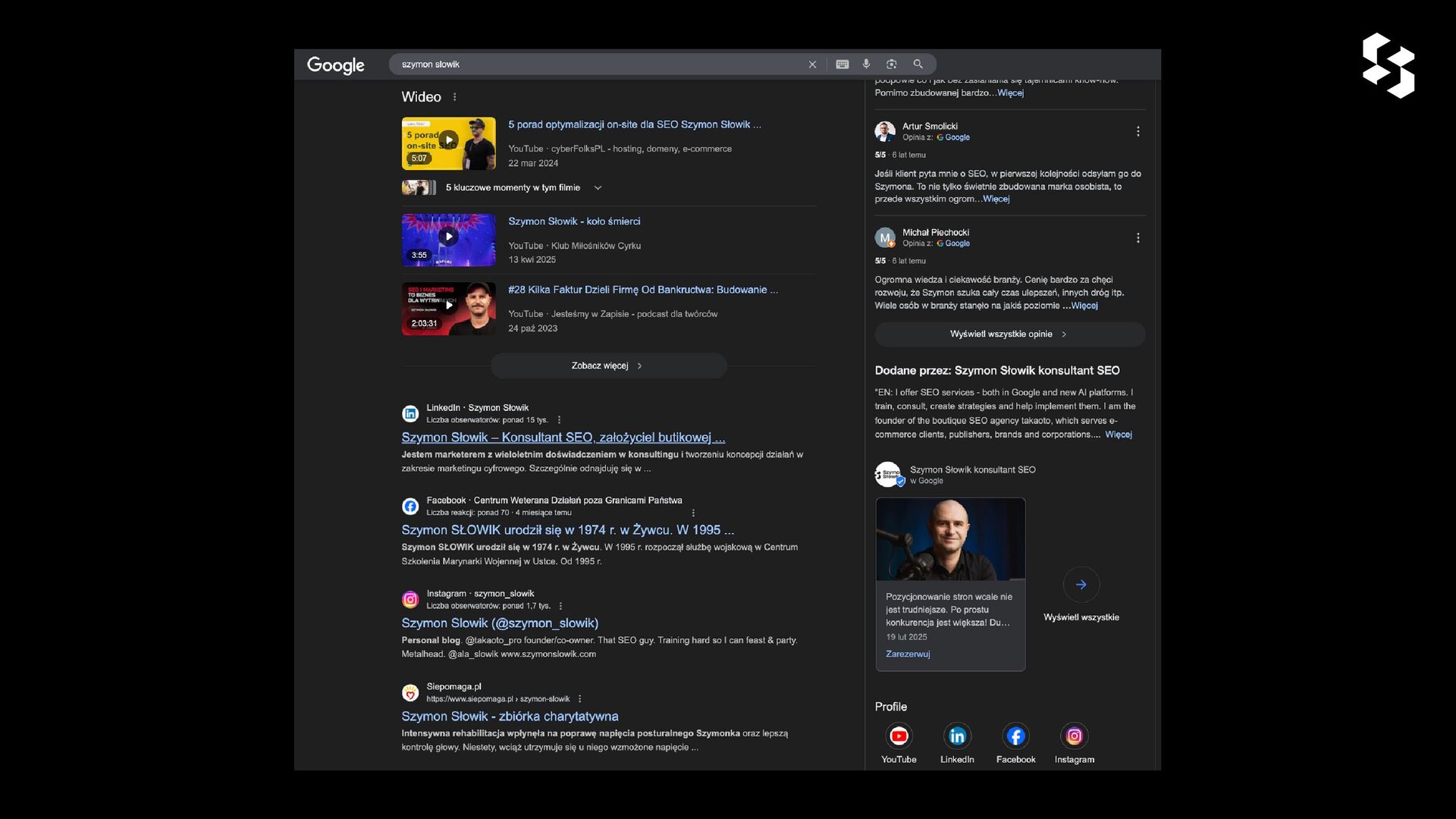Expand Więcej in Michał Piechocki review
Image resolution: width=1456 pixels, height=819 pixels.
click(1084, 306)
